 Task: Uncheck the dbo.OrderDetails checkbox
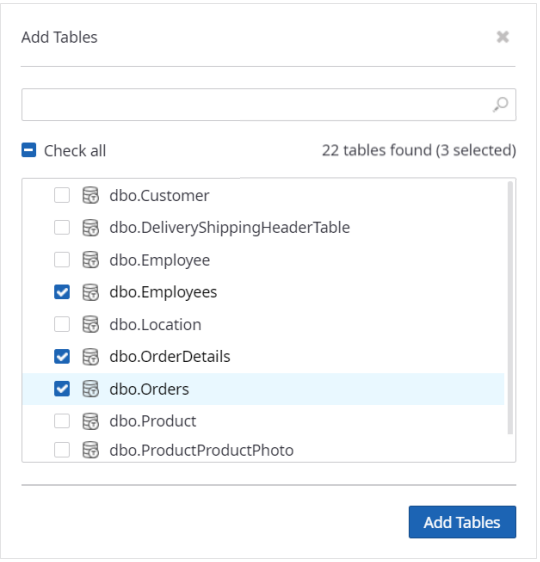pyautogui.click(x=62, y=357)
